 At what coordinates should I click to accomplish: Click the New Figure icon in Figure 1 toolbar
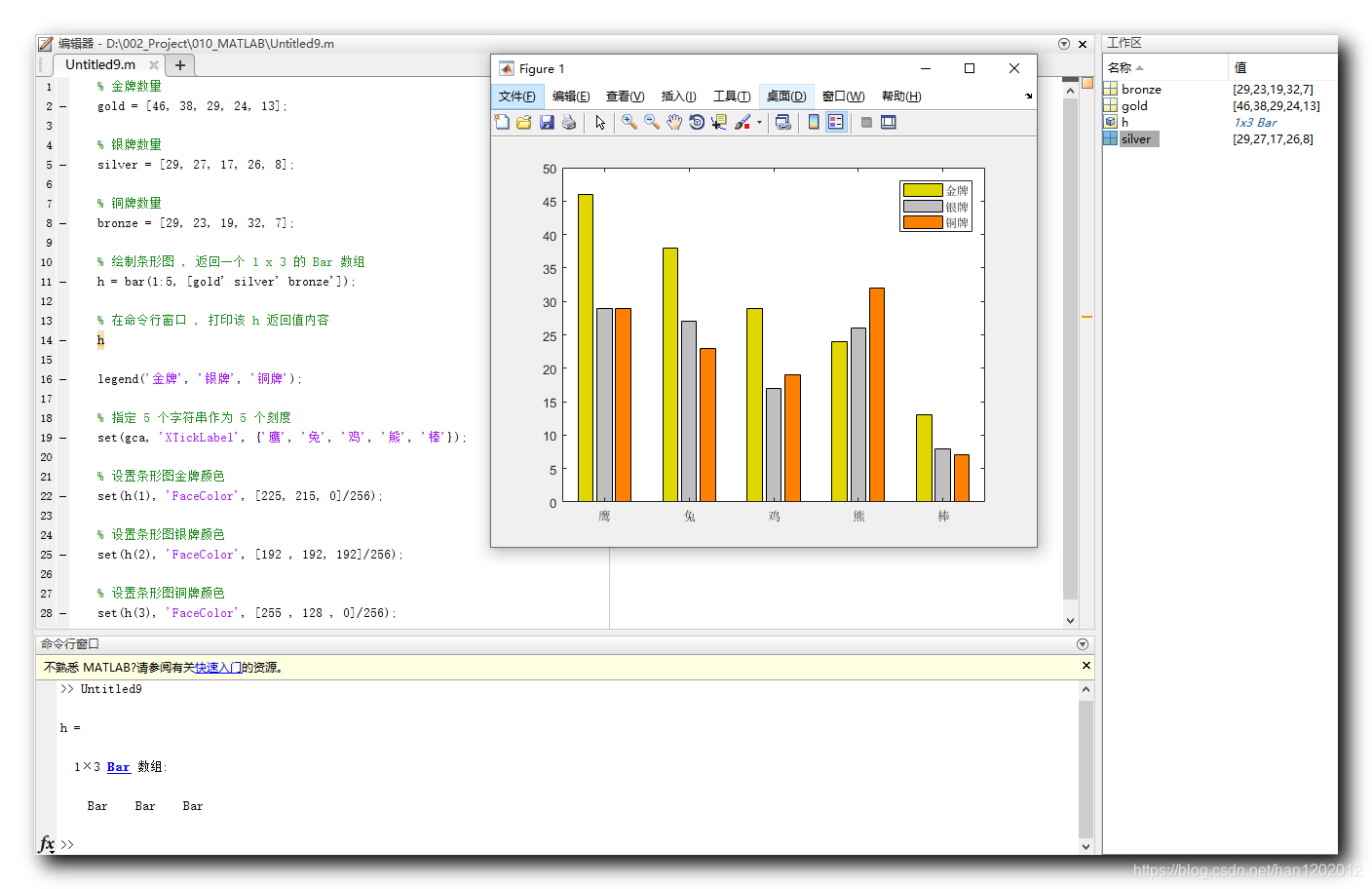pos(502,122)
